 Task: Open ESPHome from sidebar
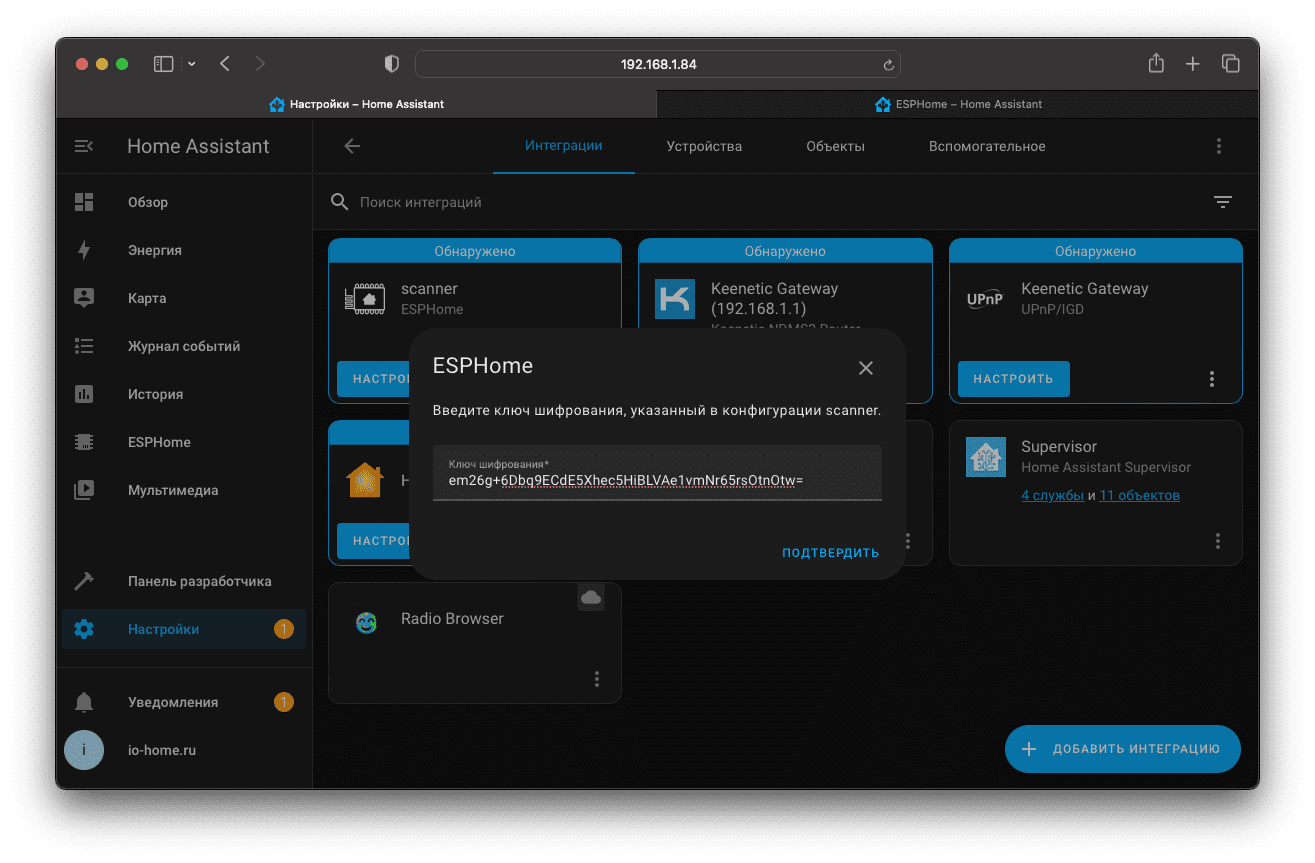coord(159,442)
